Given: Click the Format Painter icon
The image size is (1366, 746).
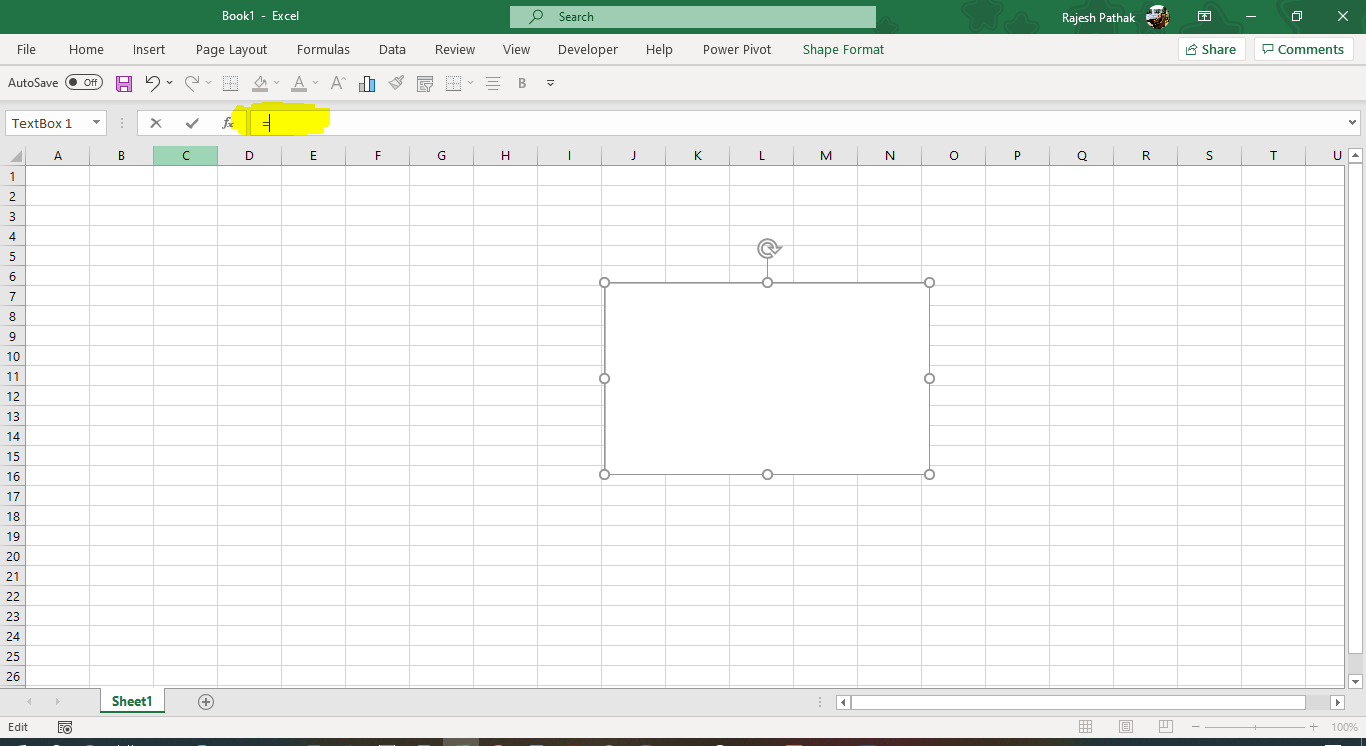Looking at the screenshot, I should [x=396, y=83].
